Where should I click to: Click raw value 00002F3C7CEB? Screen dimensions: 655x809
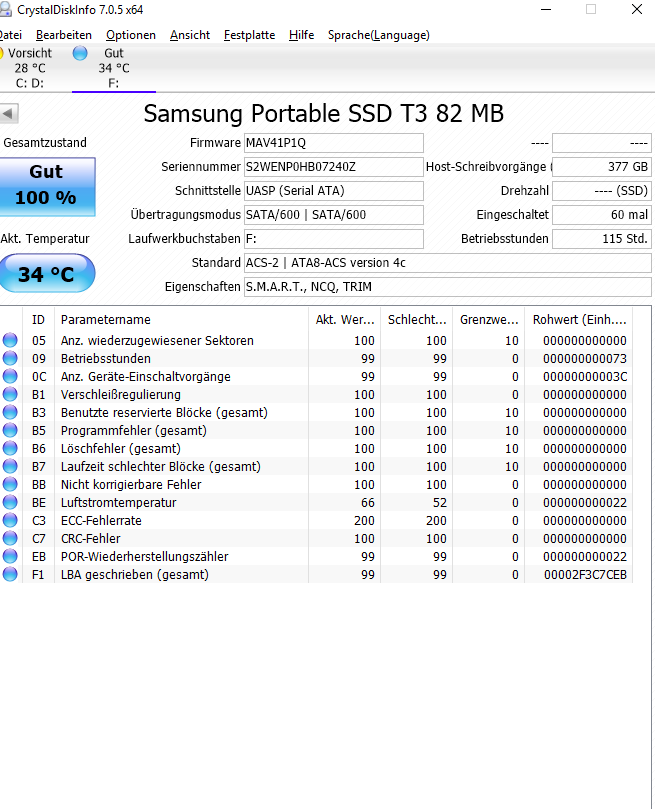[585, 575]
